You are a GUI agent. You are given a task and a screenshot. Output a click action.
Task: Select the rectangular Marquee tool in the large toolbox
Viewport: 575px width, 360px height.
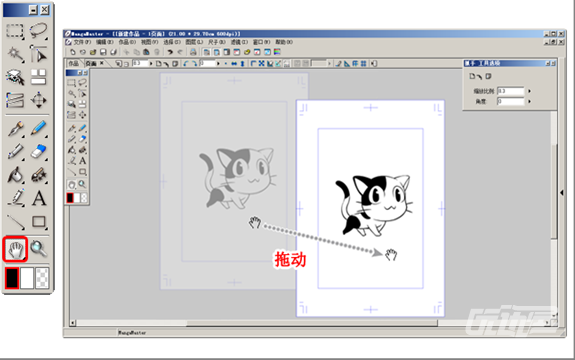coord(15,31)
